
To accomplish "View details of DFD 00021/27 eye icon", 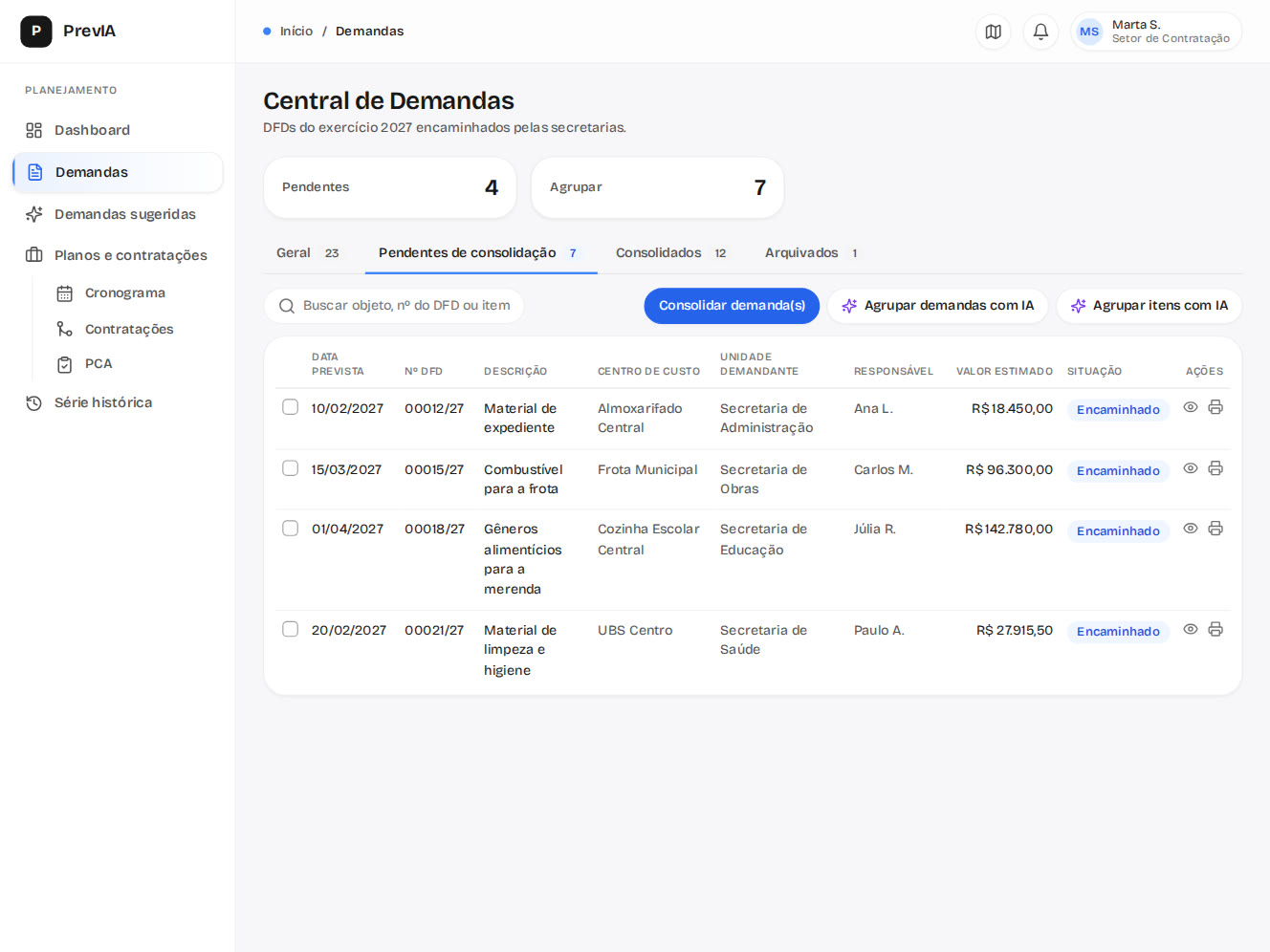I will 1191,629.
